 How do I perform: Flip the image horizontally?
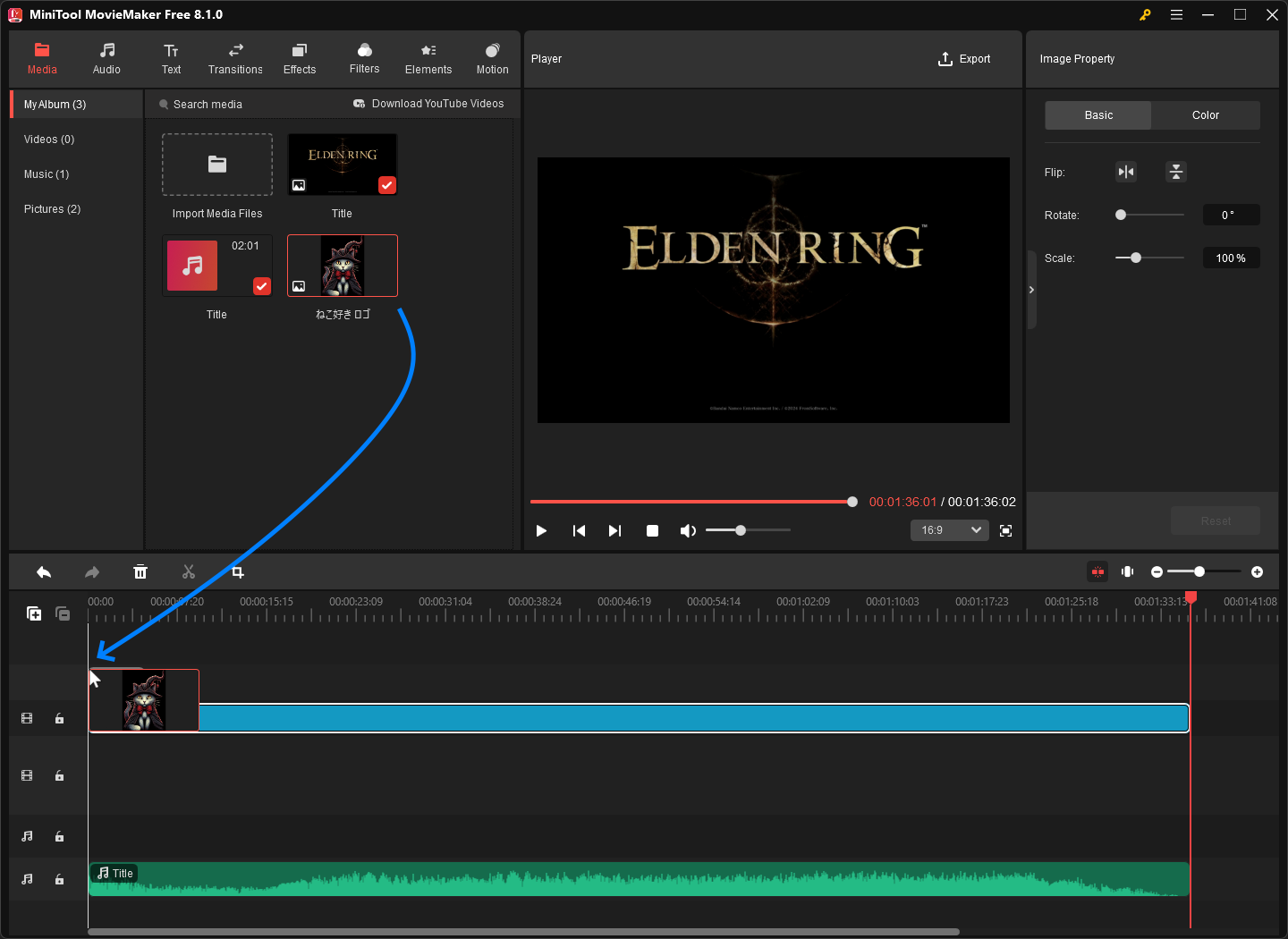(1126, 172)
